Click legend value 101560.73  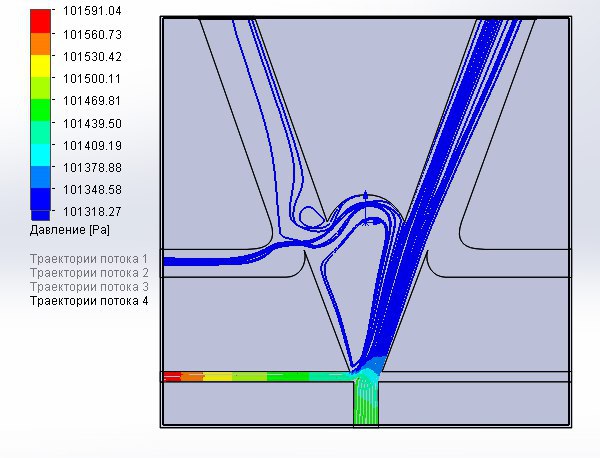(x=92, y=35)
